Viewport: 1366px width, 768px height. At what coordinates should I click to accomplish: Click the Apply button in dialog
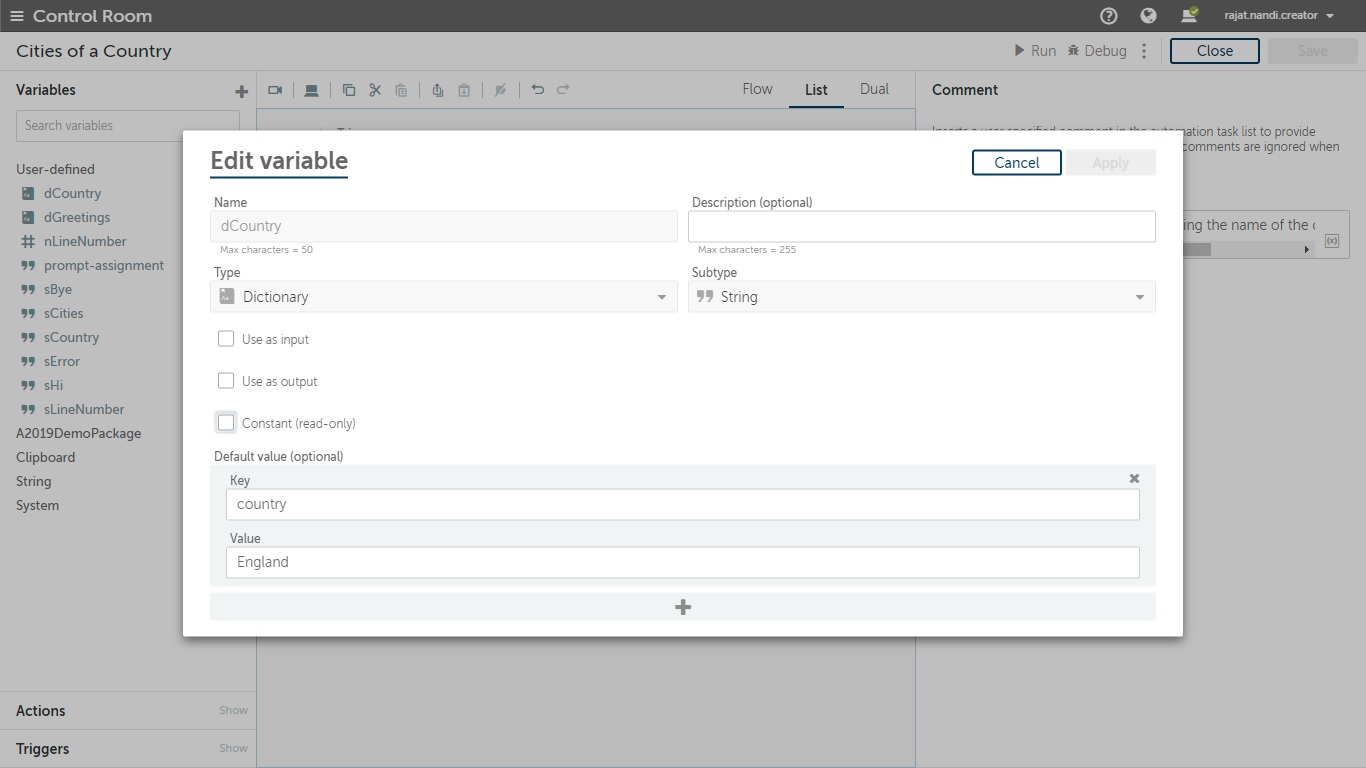(1110, 163)
